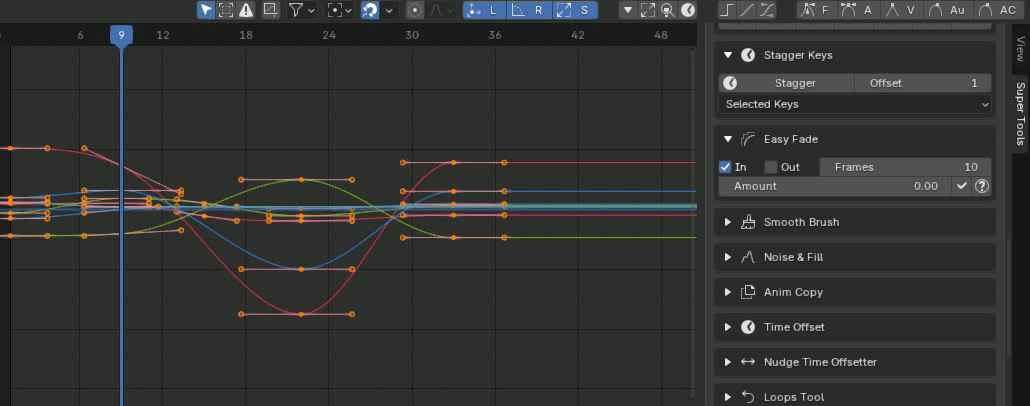Click the Amount 0.00 slider field
1030x406 pixels.
point(835,187)
